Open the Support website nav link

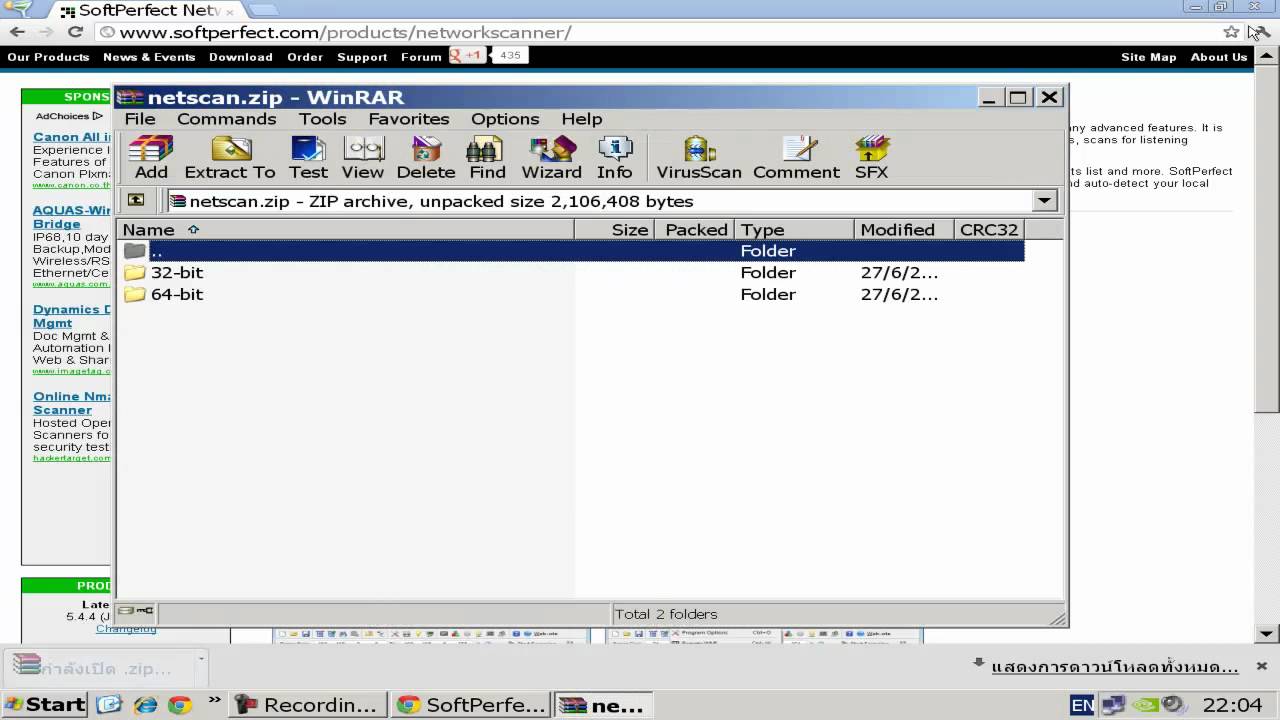pyautogui.click(x=362, y=57)
